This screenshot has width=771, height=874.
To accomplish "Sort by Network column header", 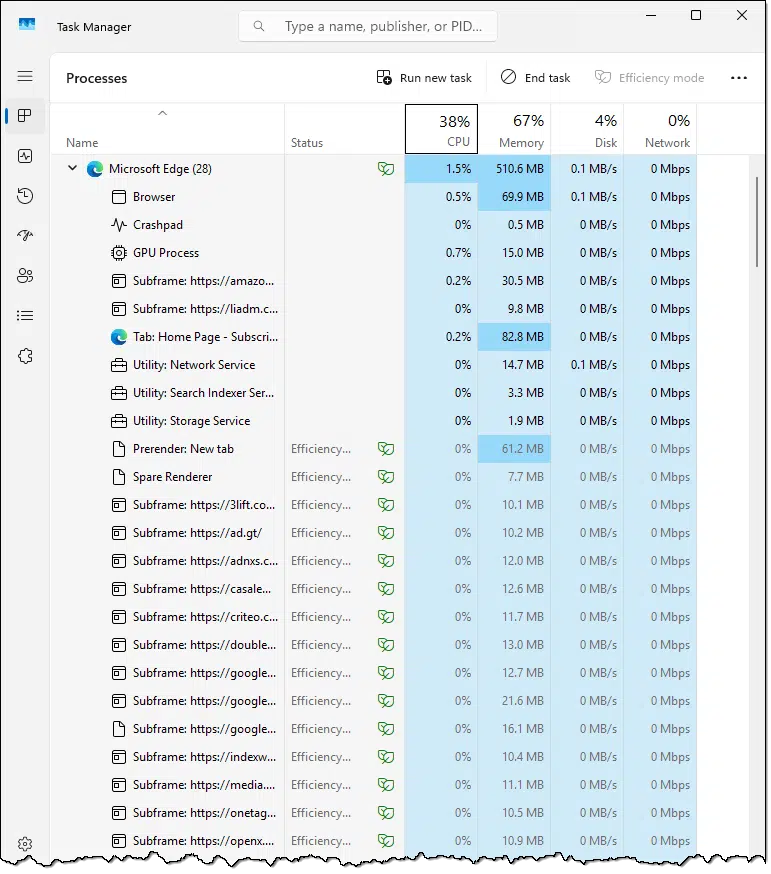I will tap(660, 129).
